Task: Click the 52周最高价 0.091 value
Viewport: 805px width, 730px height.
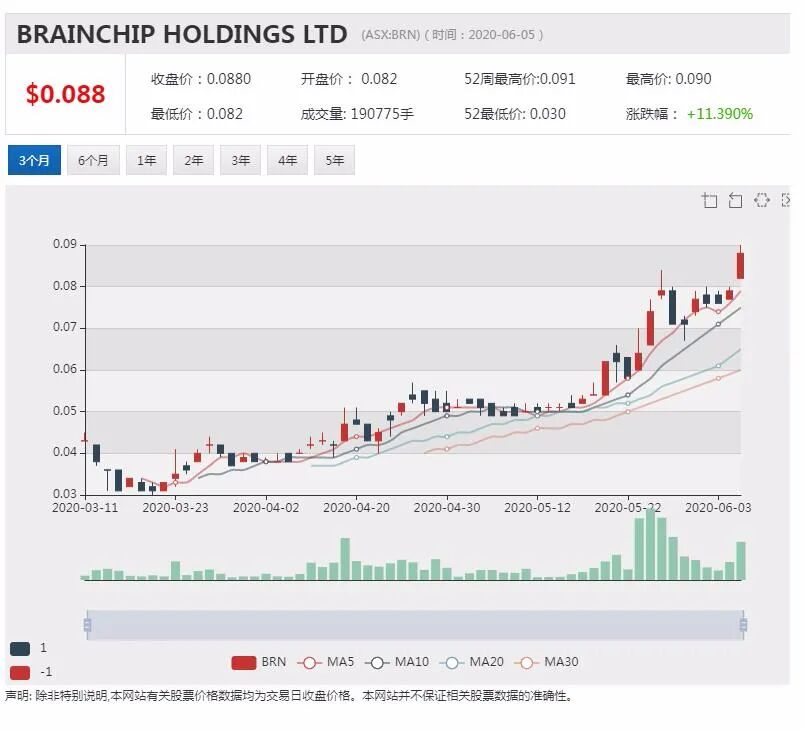Action: click(558, 79)
